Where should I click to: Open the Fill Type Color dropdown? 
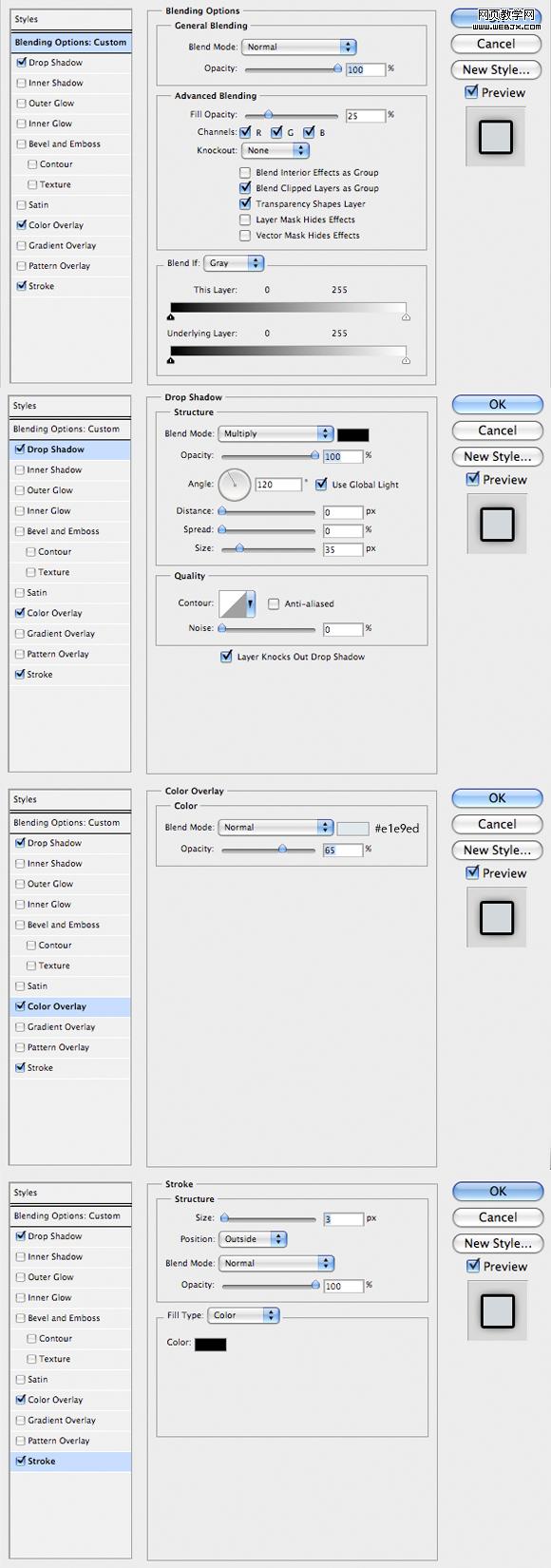pos(244,1315)
